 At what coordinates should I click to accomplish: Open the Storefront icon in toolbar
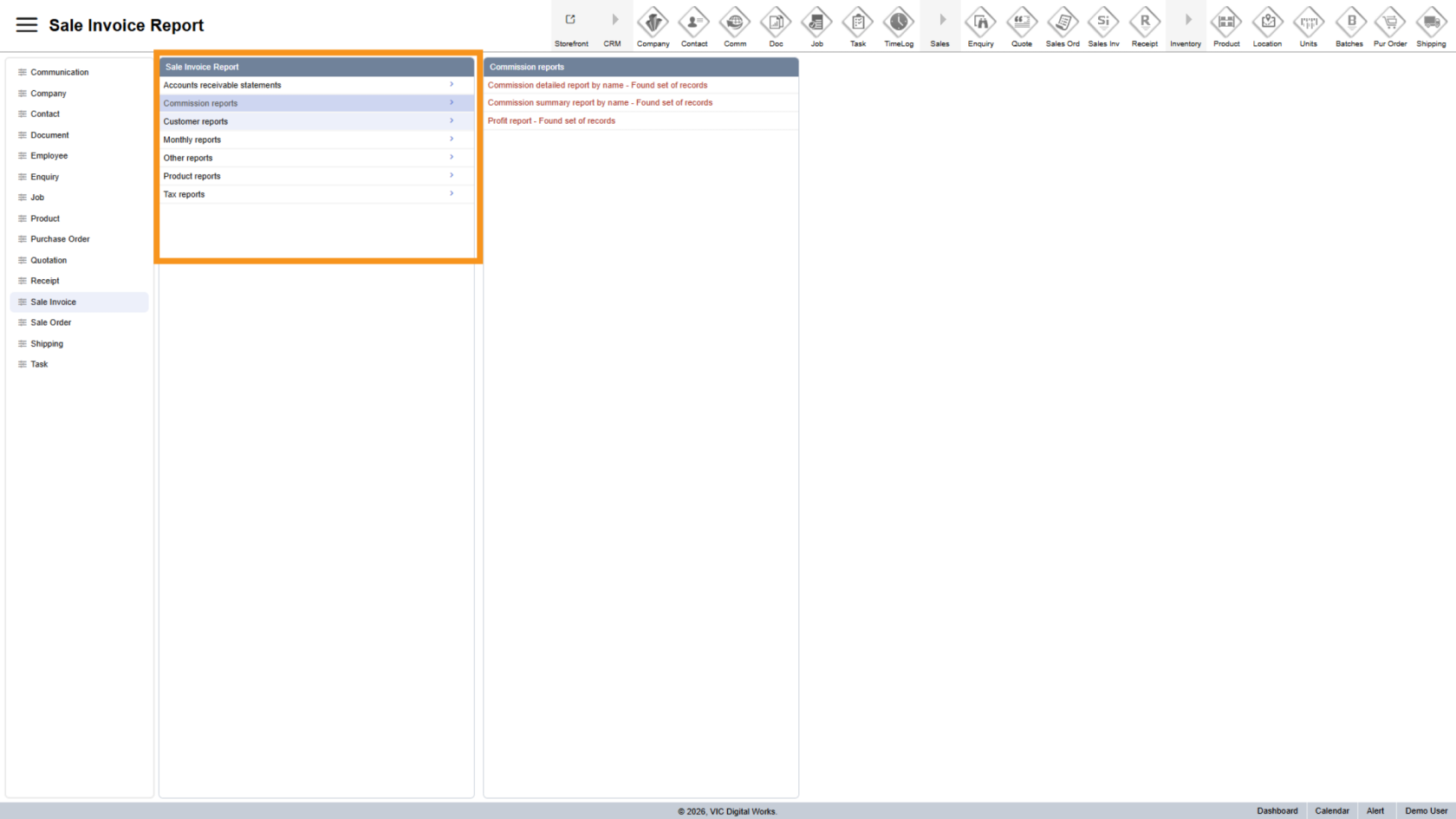571,21
